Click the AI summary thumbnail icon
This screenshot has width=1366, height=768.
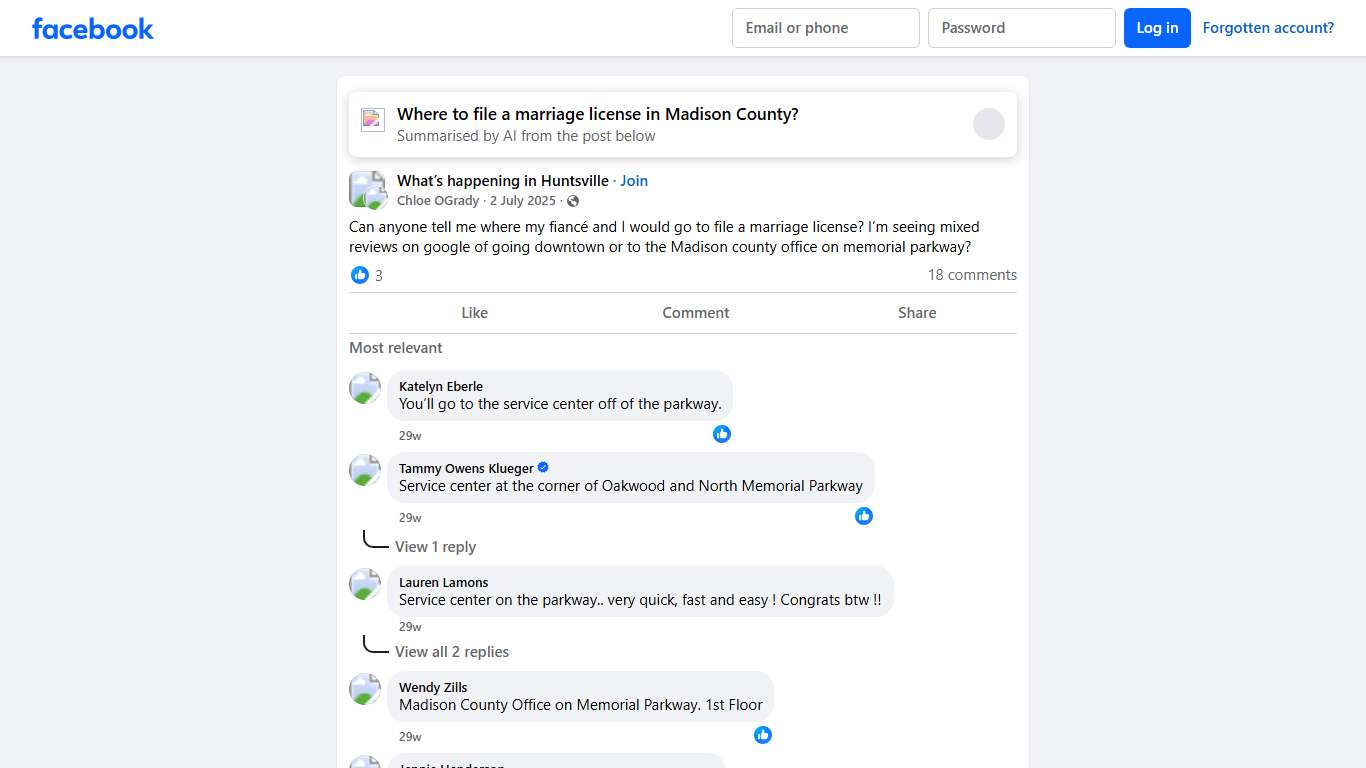coord(372,119)
